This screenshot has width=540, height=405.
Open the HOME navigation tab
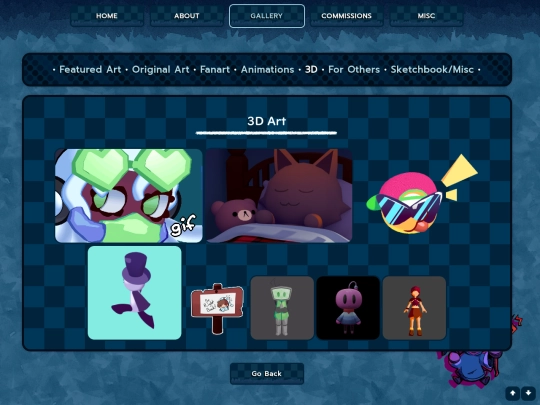107,16
